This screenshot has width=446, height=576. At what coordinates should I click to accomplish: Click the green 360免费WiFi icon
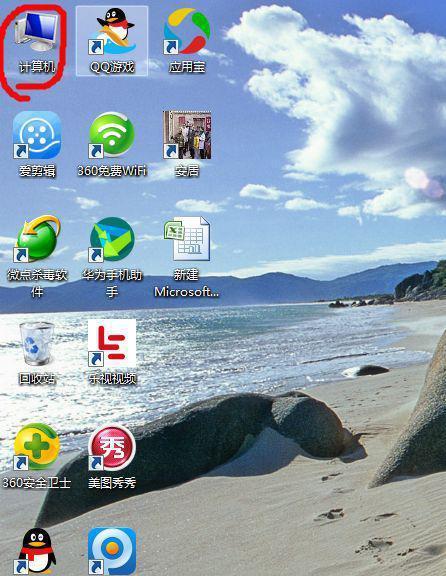coord(112,135)
